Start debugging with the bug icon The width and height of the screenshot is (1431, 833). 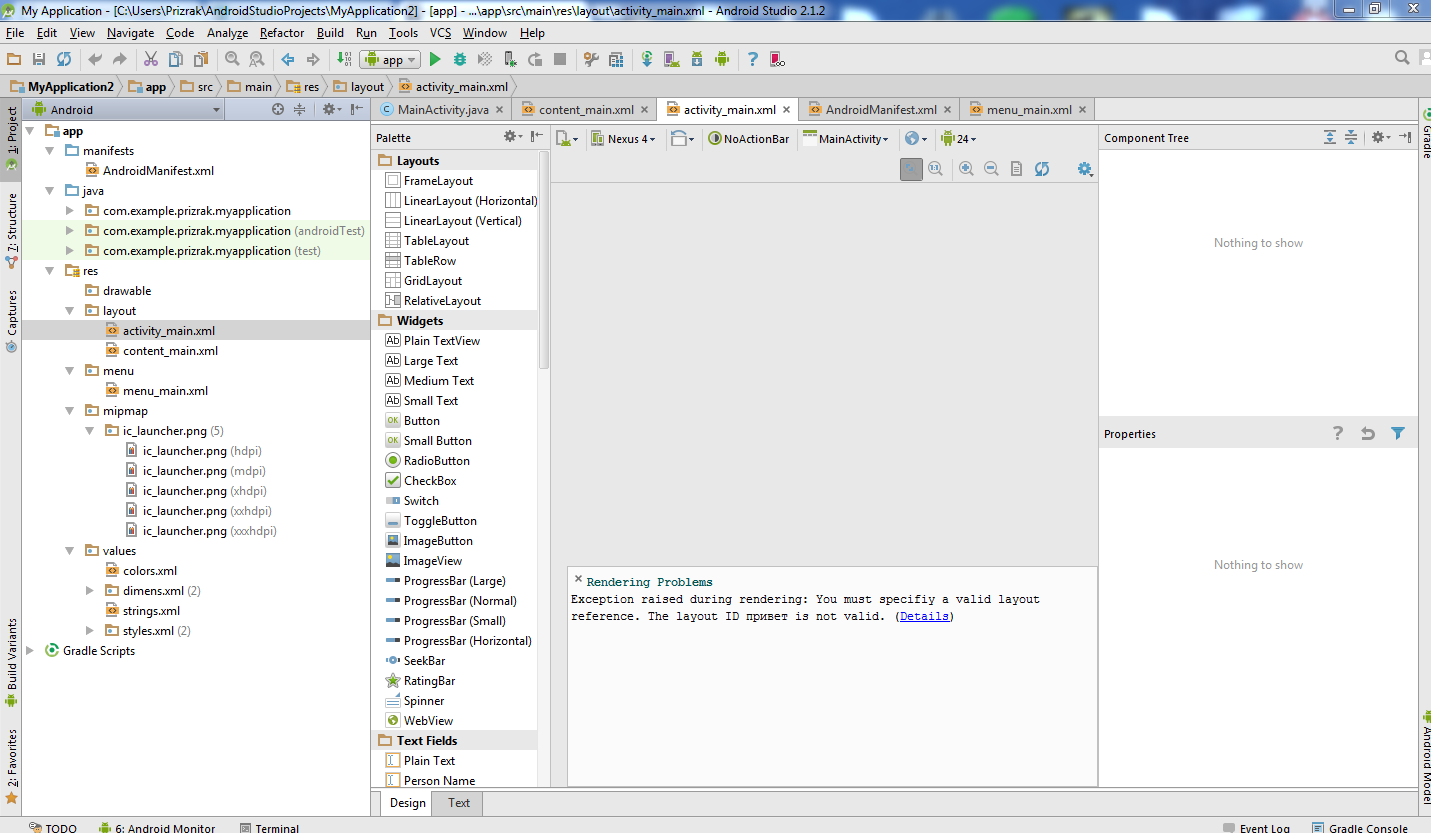pos(460,59)
